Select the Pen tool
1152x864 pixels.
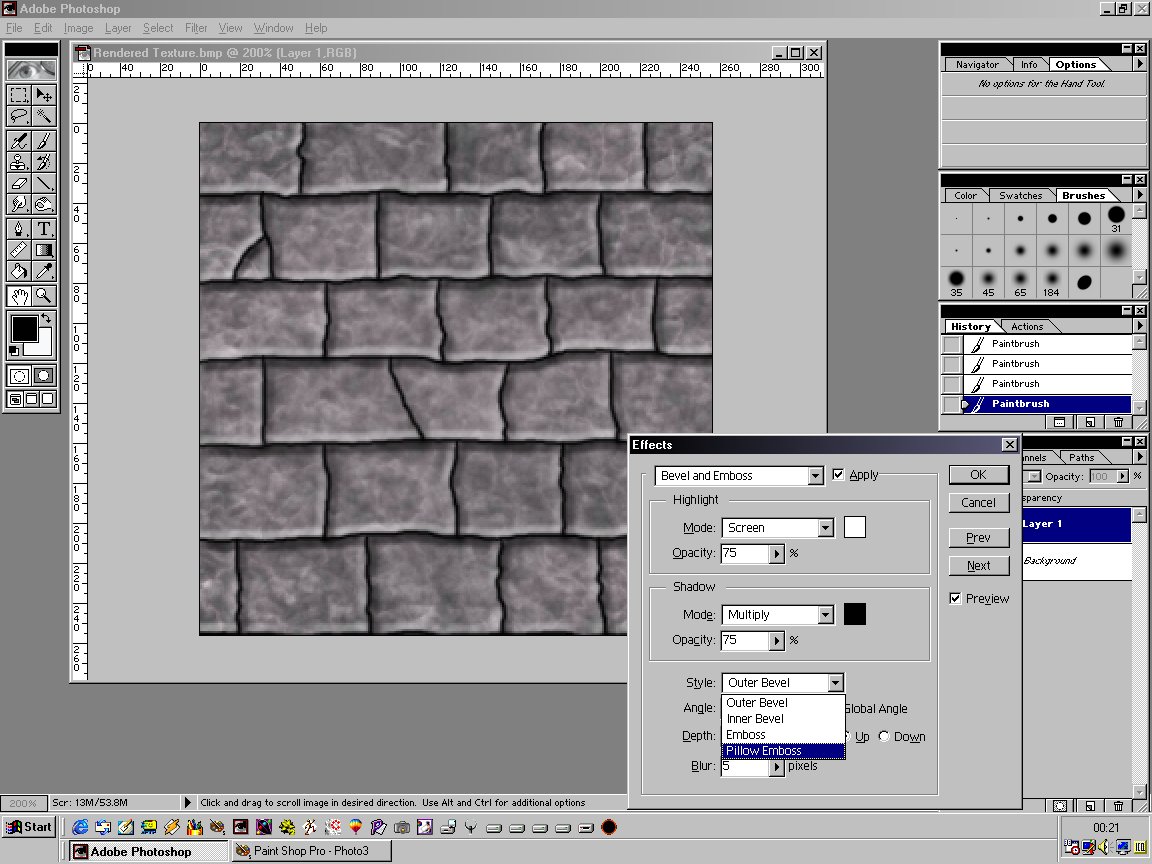click(x=20, y=228)
